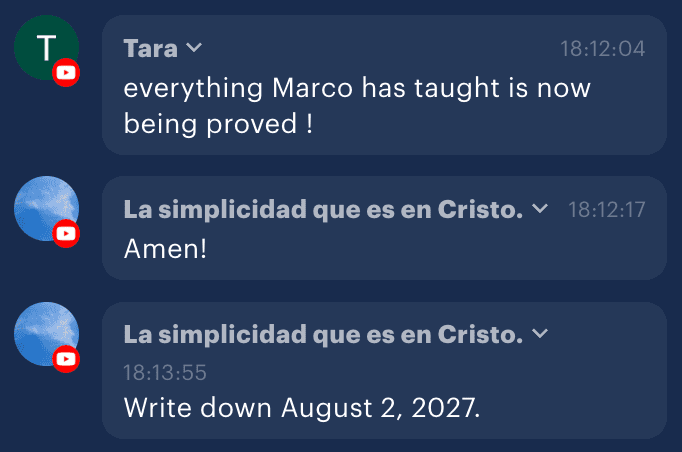Select the 'Amen!' message text
The height and width of the screenshot is (452, 682).
coord(165,249)
